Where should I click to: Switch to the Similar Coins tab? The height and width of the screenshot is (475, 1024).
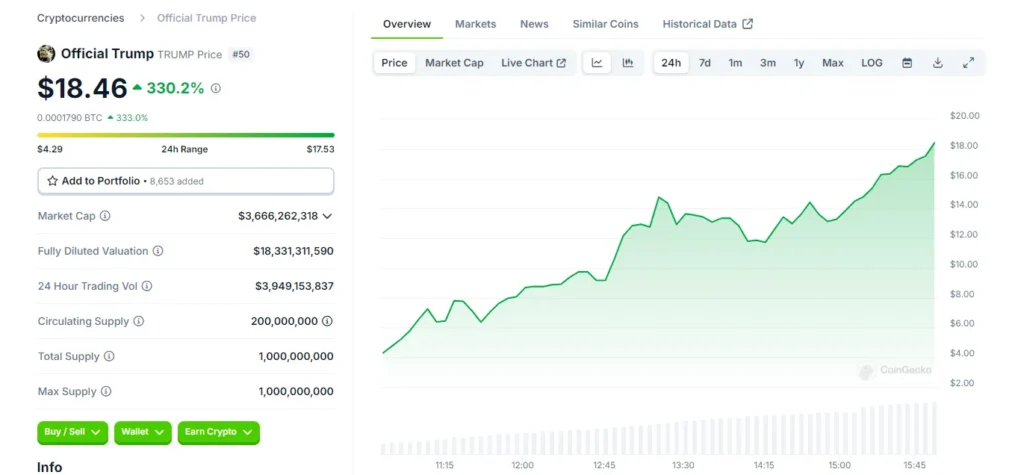click(x=605, y=24)
